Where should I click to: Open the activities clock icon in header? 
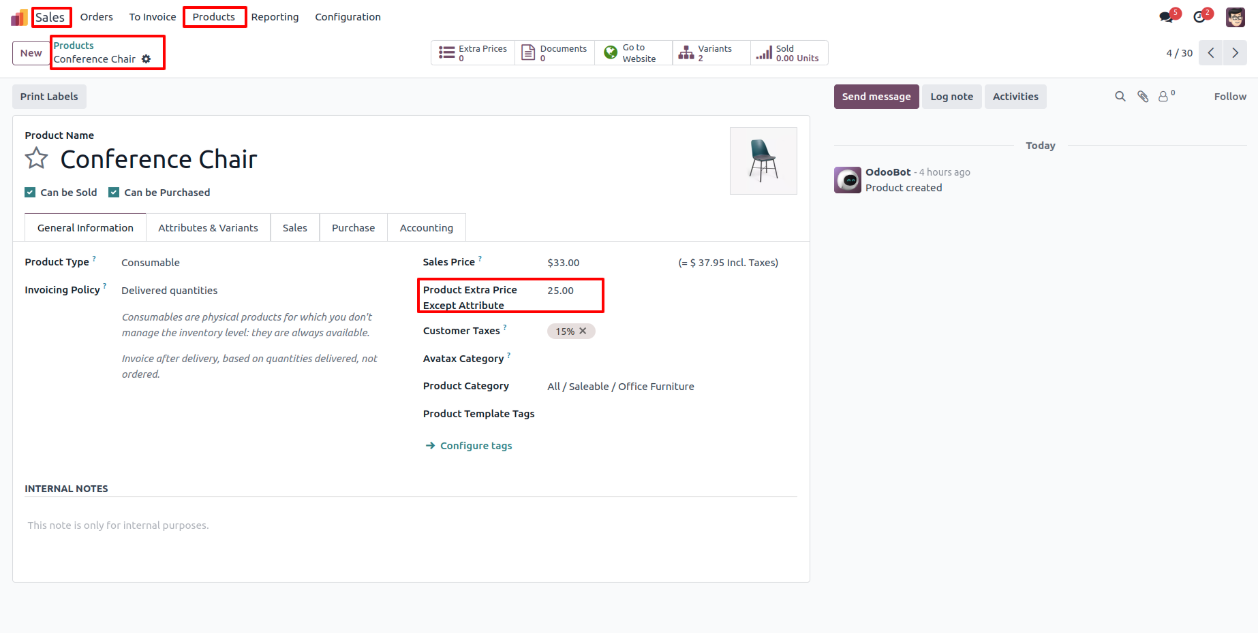pos(1200,17)
